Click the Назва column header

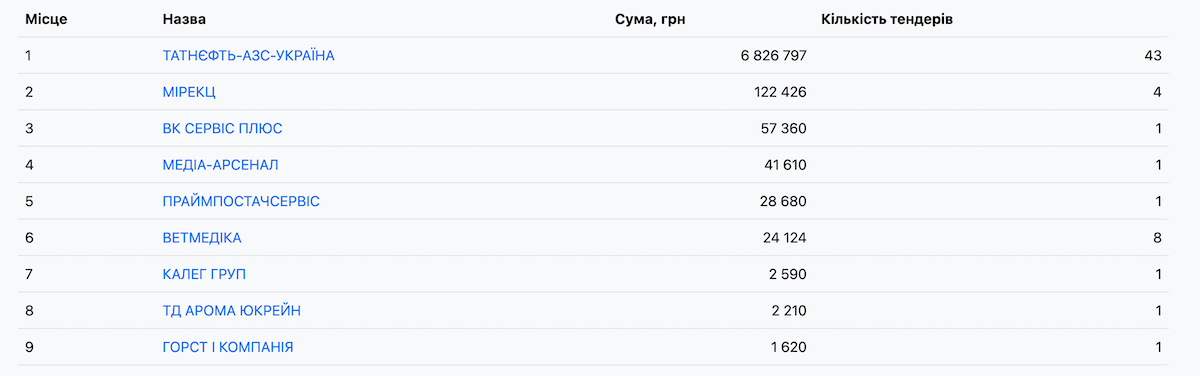coord(185,19)
